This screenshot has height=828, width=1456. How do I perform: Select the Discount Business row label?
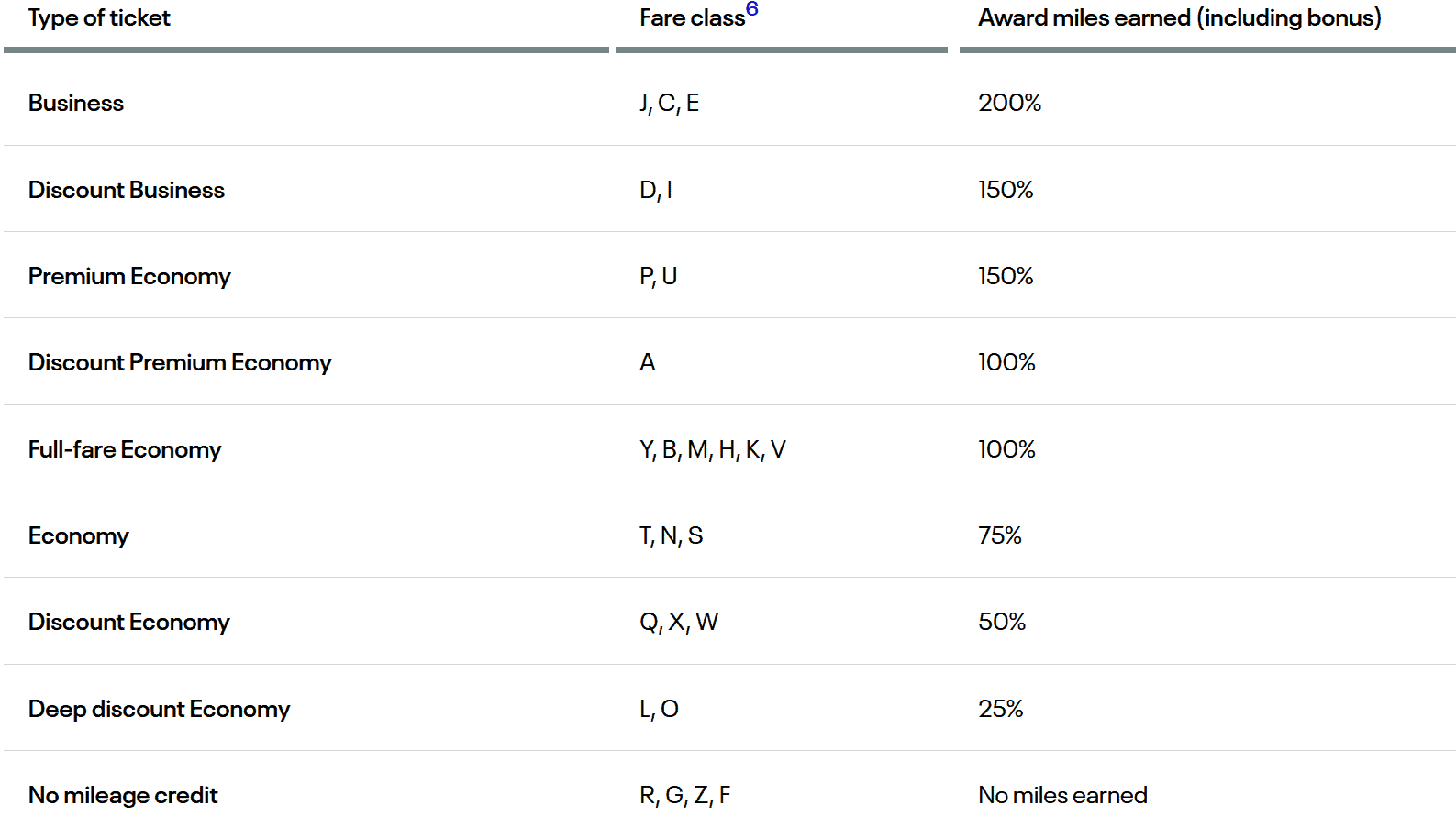click(127, 190)
